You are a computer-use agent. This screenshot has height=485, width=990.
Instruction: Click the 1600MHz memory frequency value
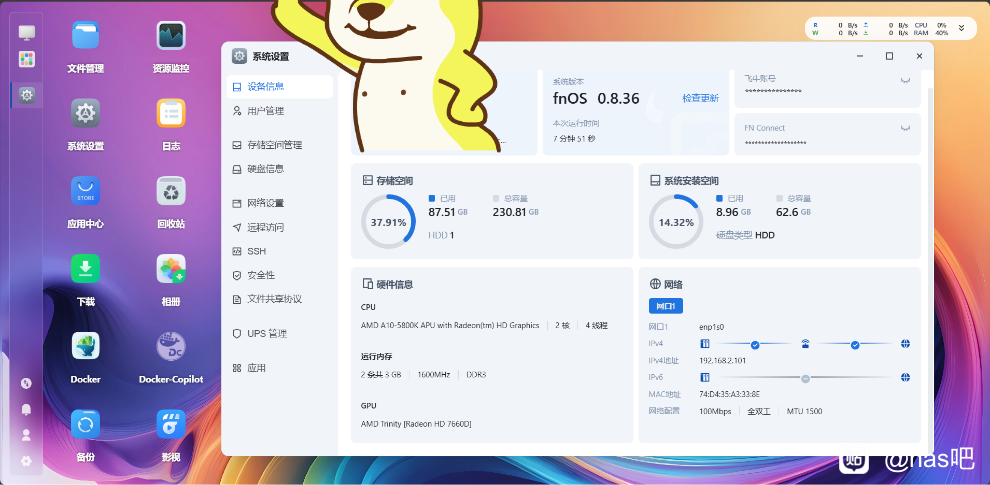coord(434,374)
